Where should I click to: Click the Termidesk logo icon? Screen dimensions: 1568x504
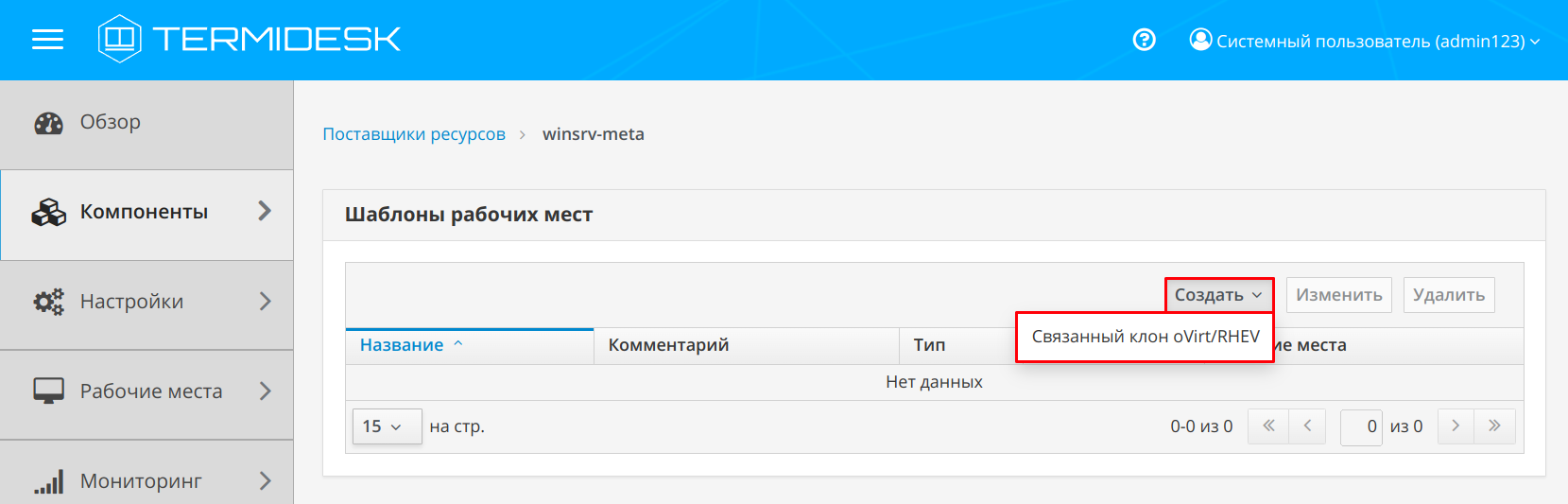point(119,39)
